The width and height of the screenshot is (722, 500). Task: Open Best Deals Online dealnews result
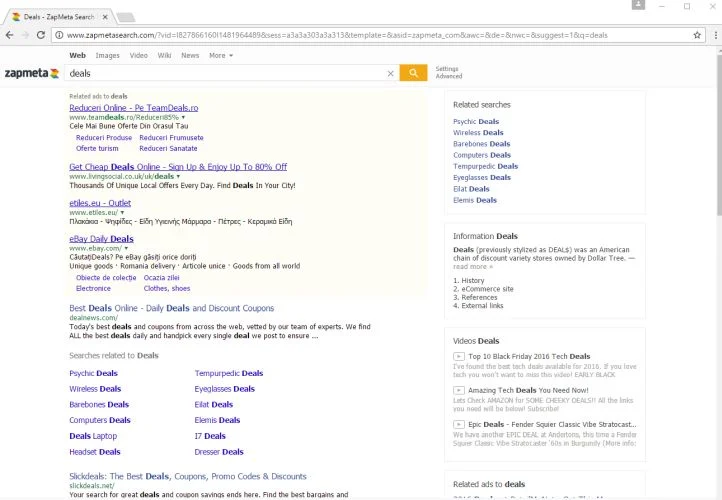[x=172, y=308]
